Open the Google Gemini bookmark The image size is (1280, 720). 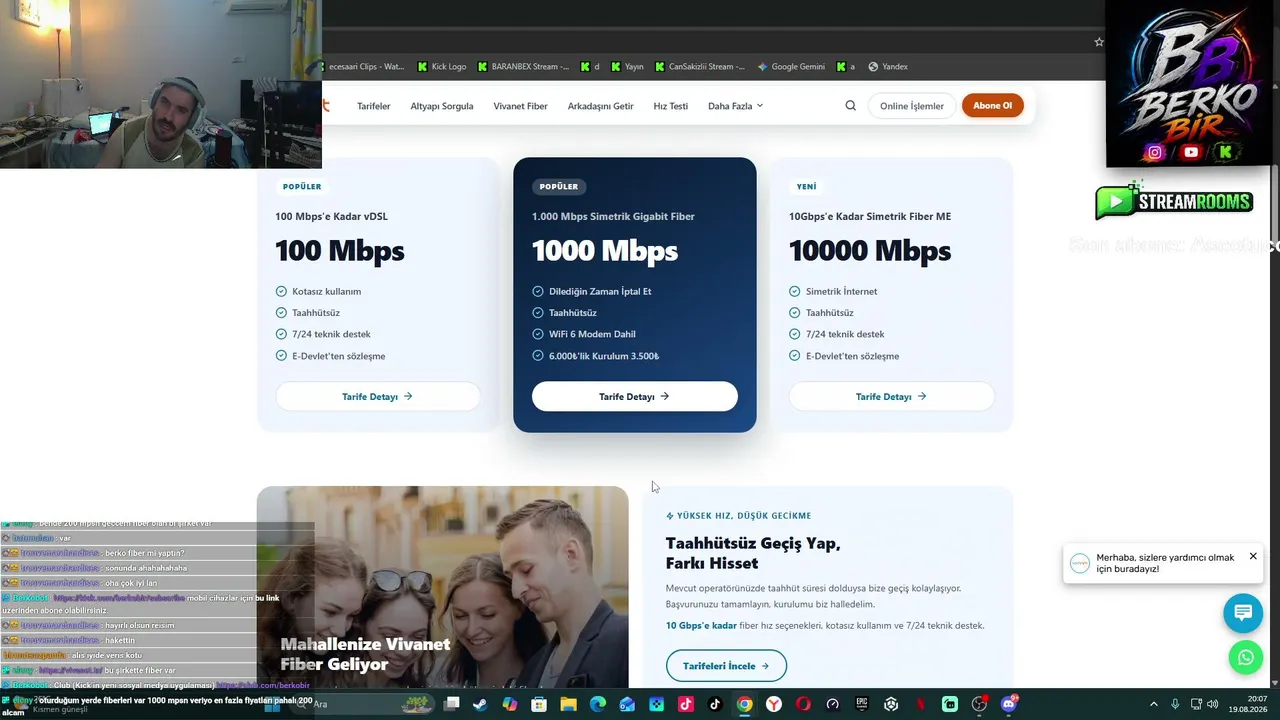(791, 67)
